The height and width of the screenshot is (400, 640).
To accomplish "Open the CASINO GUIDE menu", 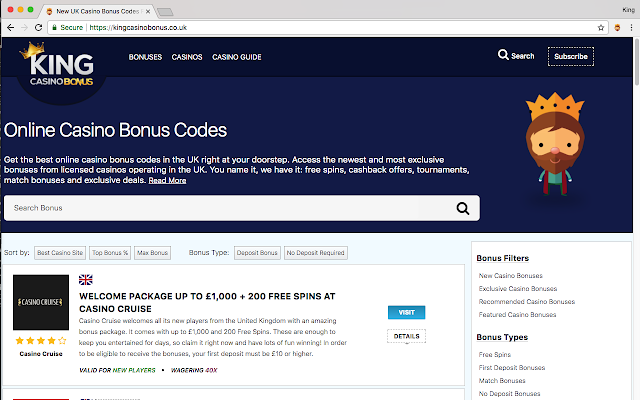I will tap(237, 57).
